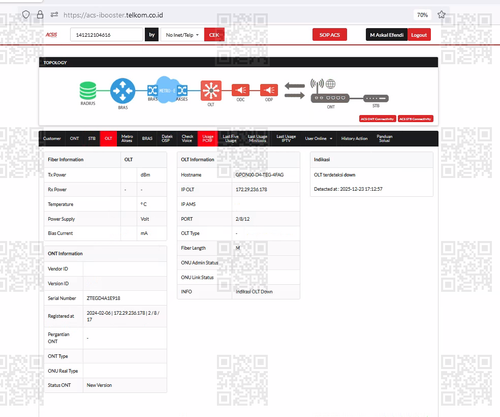Click the ACS ONT Connectivity button

378,119
